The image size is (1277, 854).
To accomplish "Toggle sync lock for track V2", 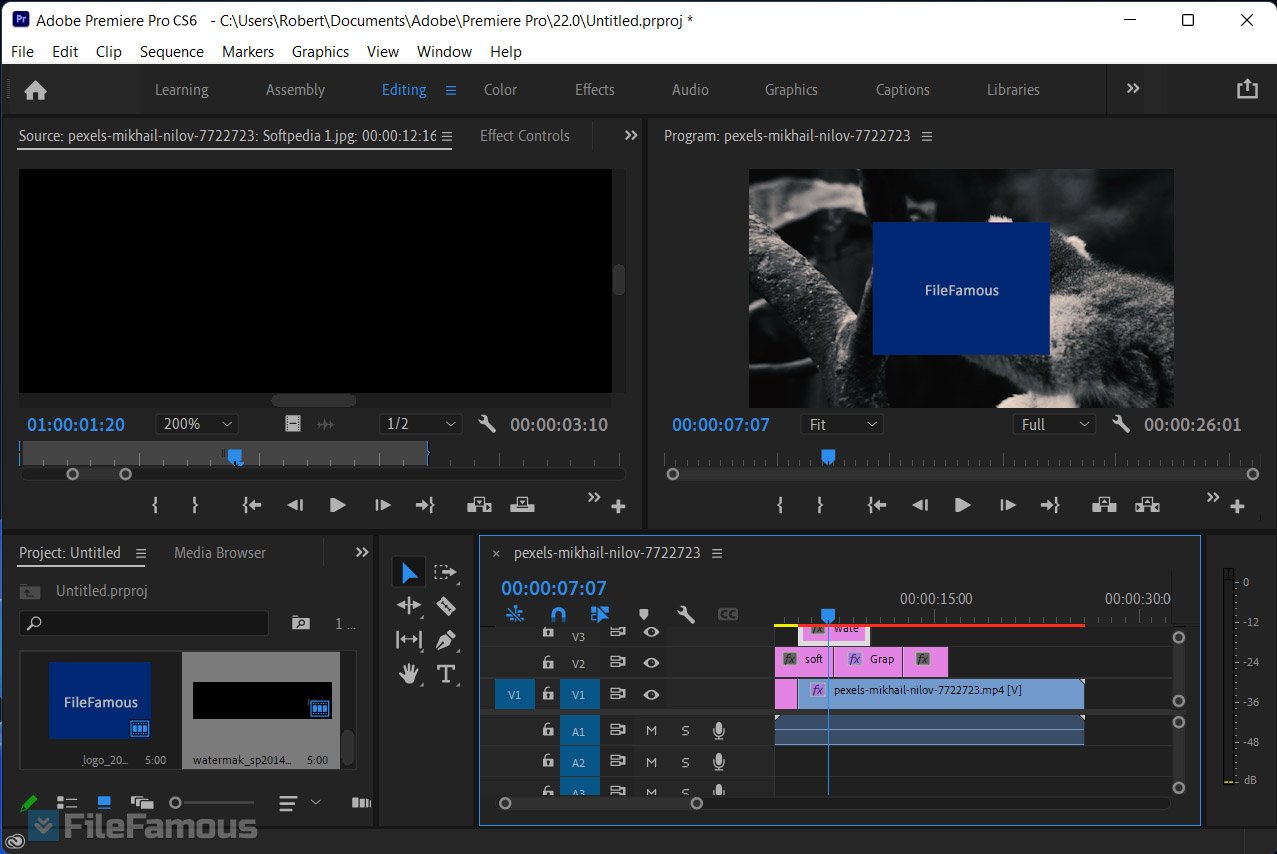I will coord(617,662).
